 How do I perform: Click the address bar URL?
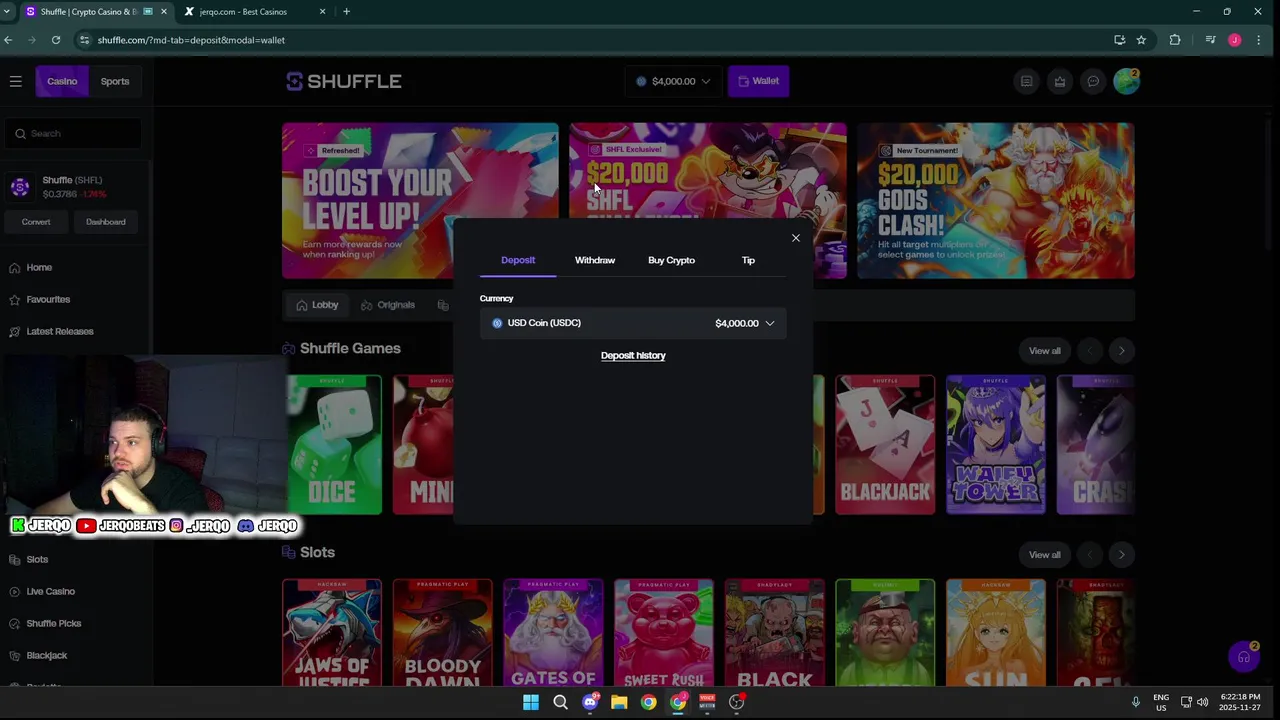(191, 40)
